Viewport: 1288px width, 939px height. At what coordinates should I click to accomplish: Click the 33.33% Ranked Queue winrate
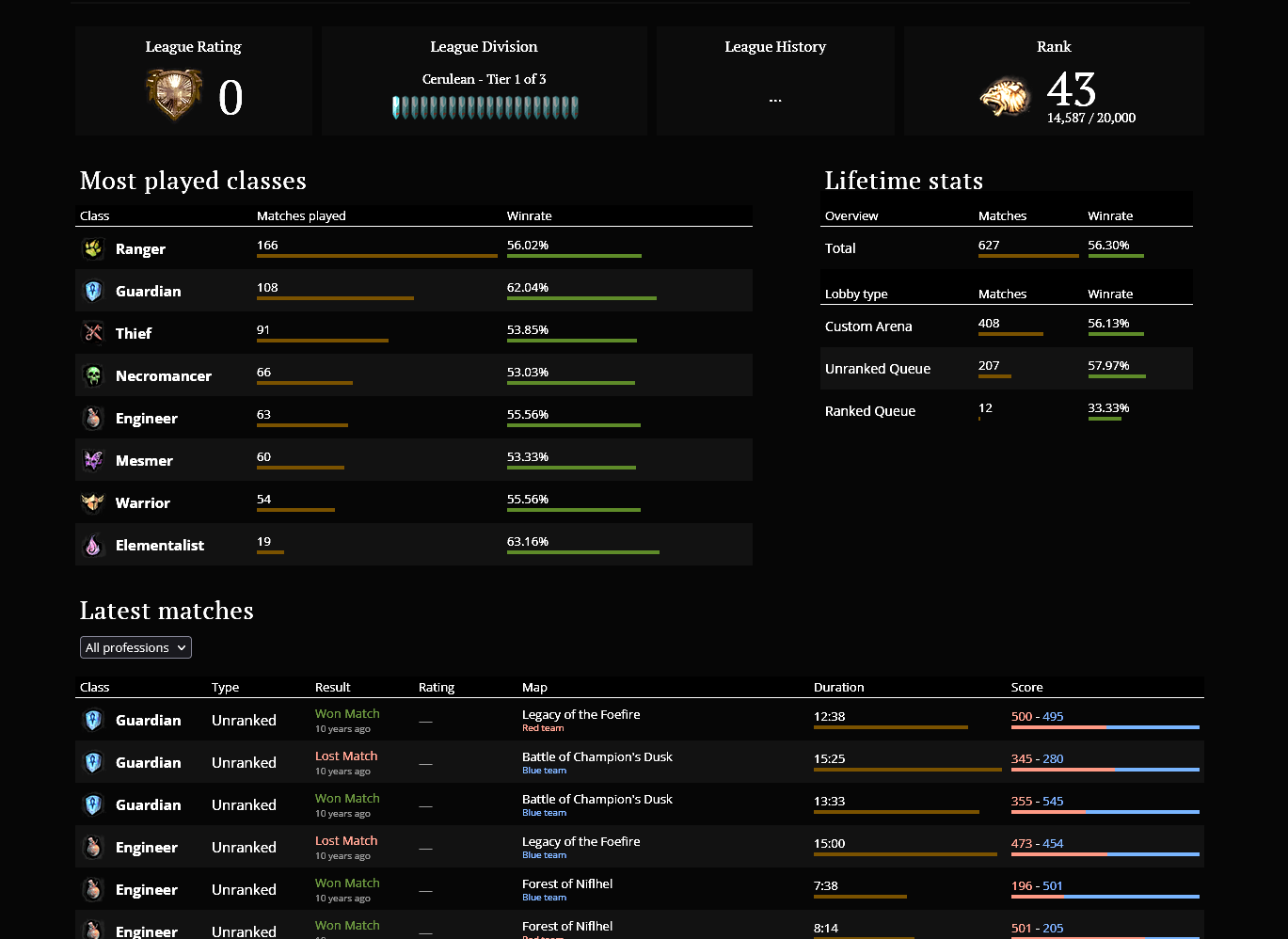(1108, 407)
